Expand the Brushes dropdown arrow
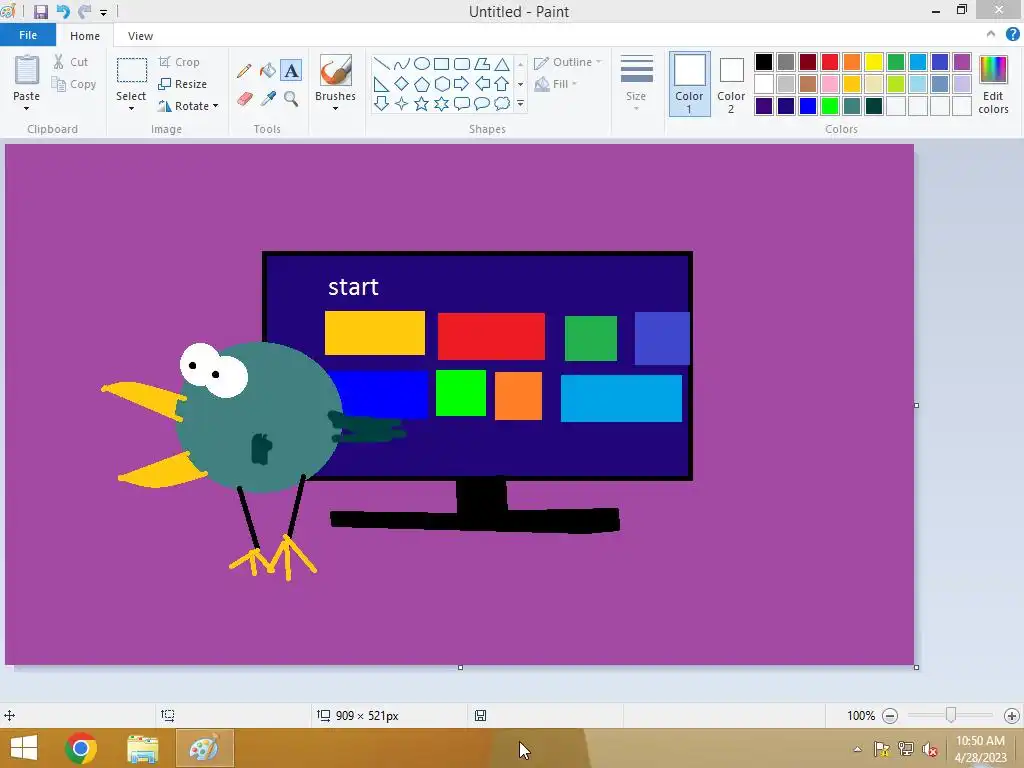The image size is (1024, 768). [x=336, y=108]
